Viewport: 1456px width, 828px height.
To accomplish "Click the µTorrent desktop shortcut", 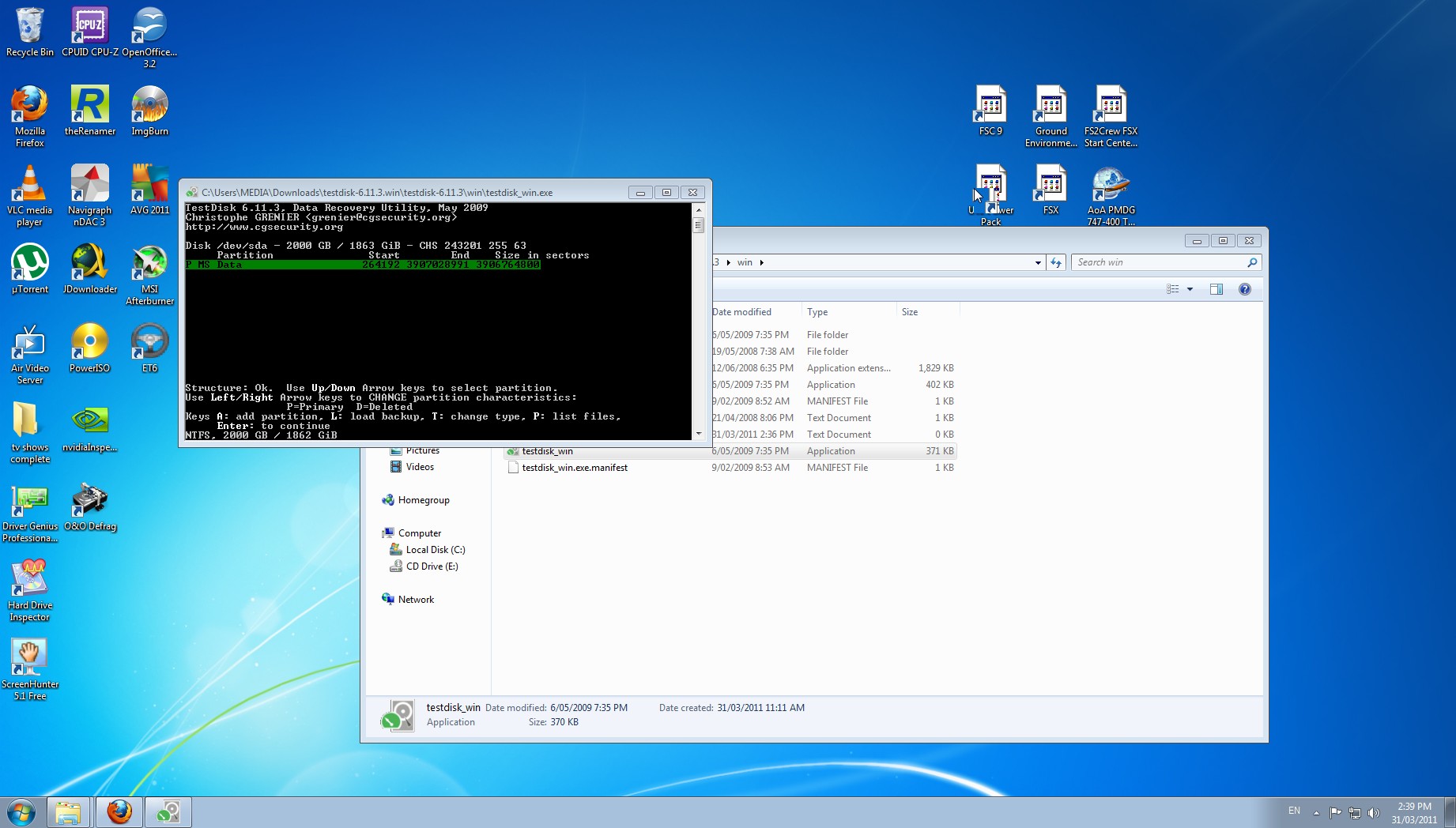I will coord(30,269).
